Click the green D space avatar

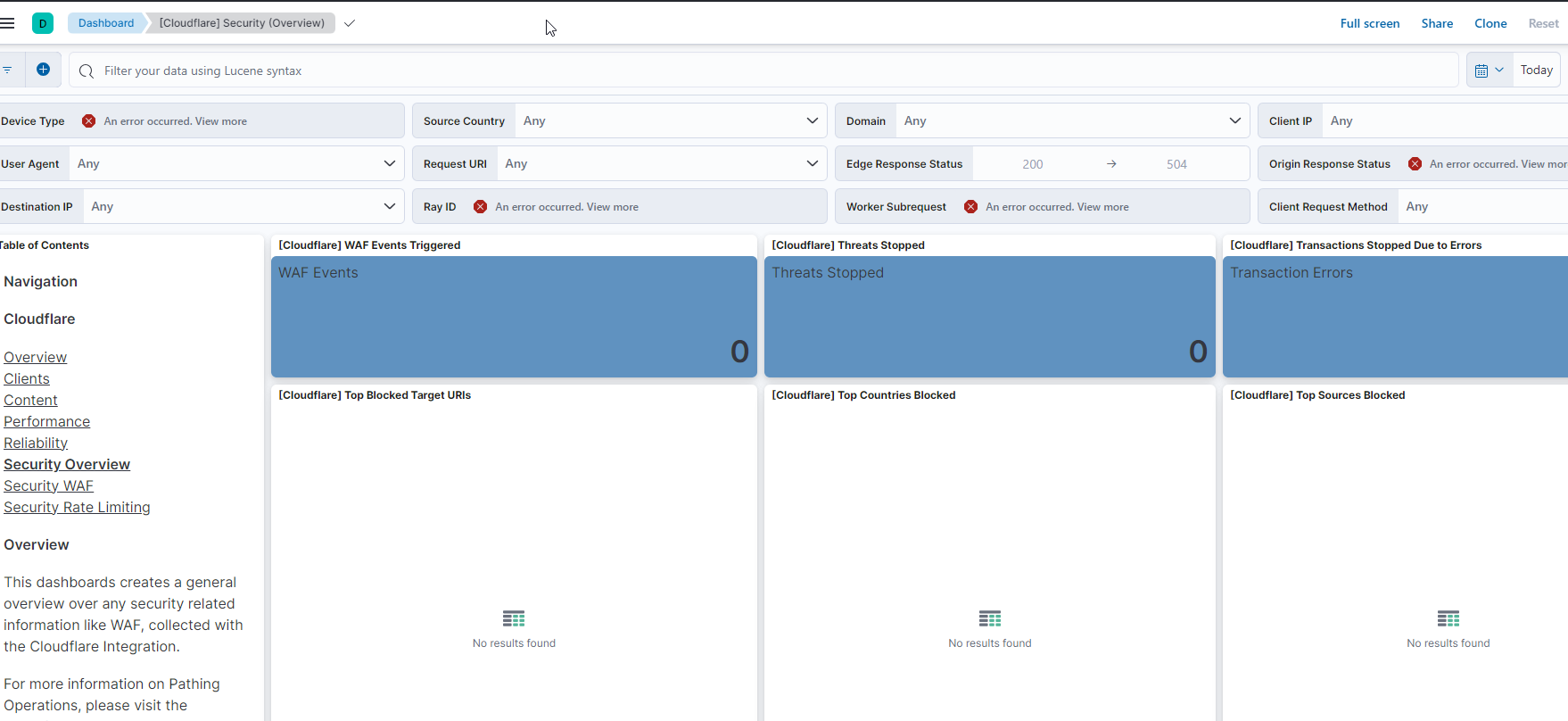pos(43,23)
